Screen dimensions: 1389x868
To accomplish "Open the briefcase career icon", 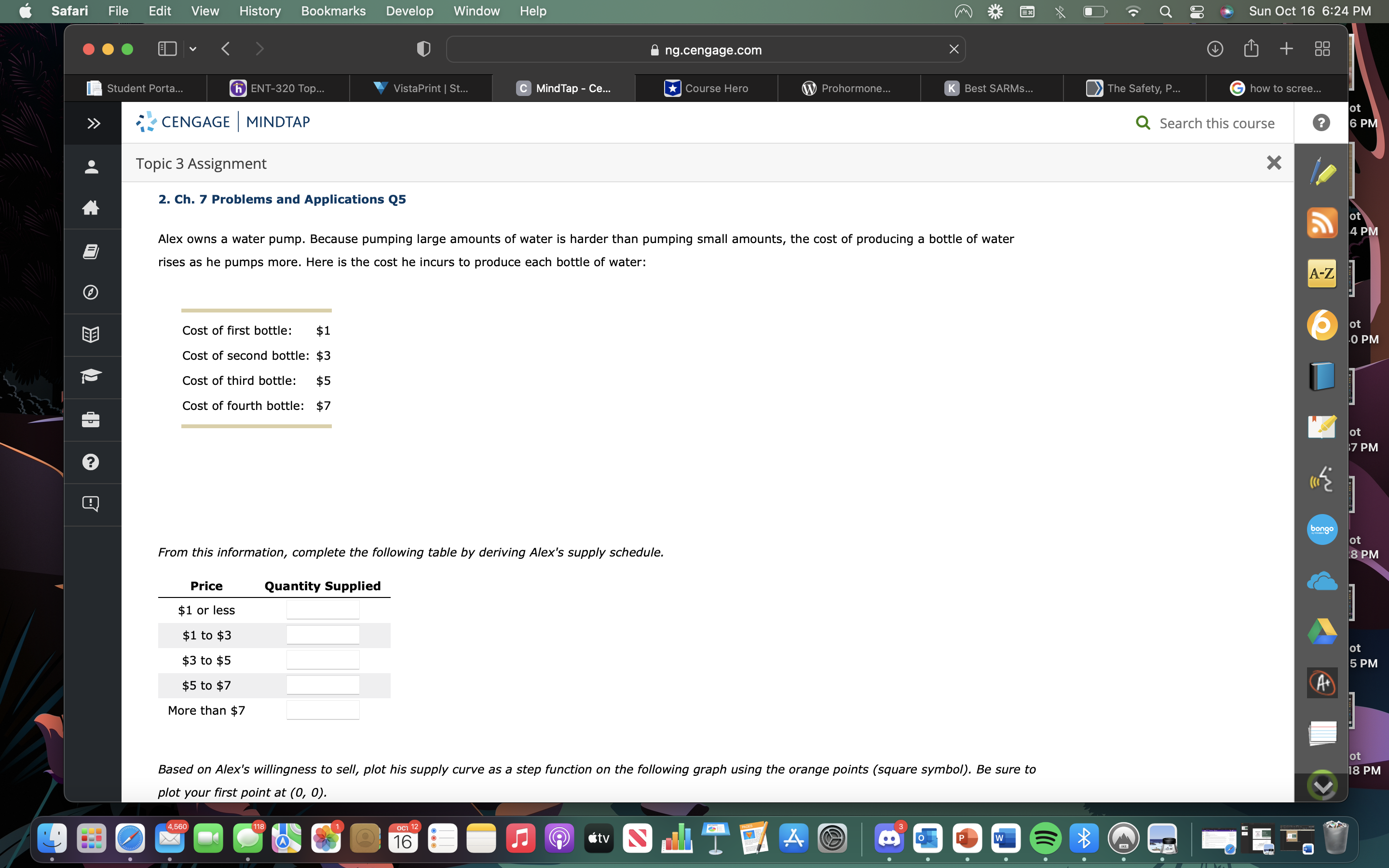I will 92,420.
